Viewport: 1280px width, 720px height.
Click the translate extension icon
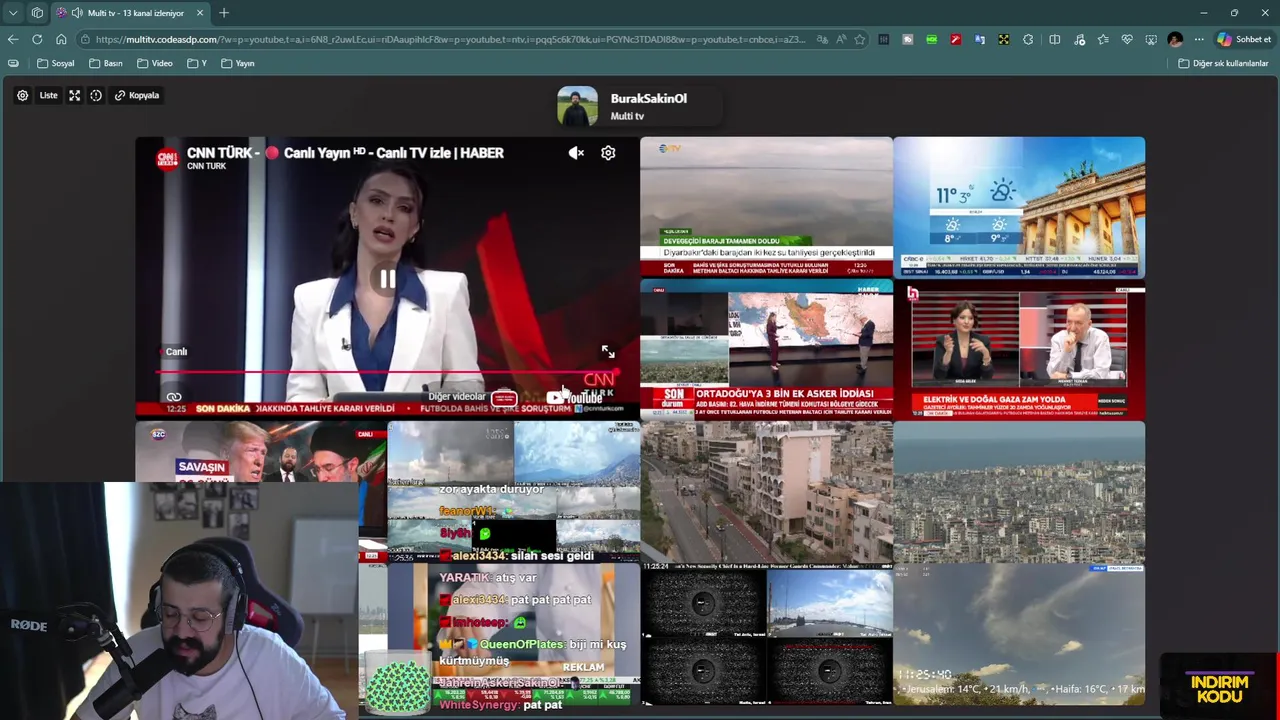(x=980, y=39)
